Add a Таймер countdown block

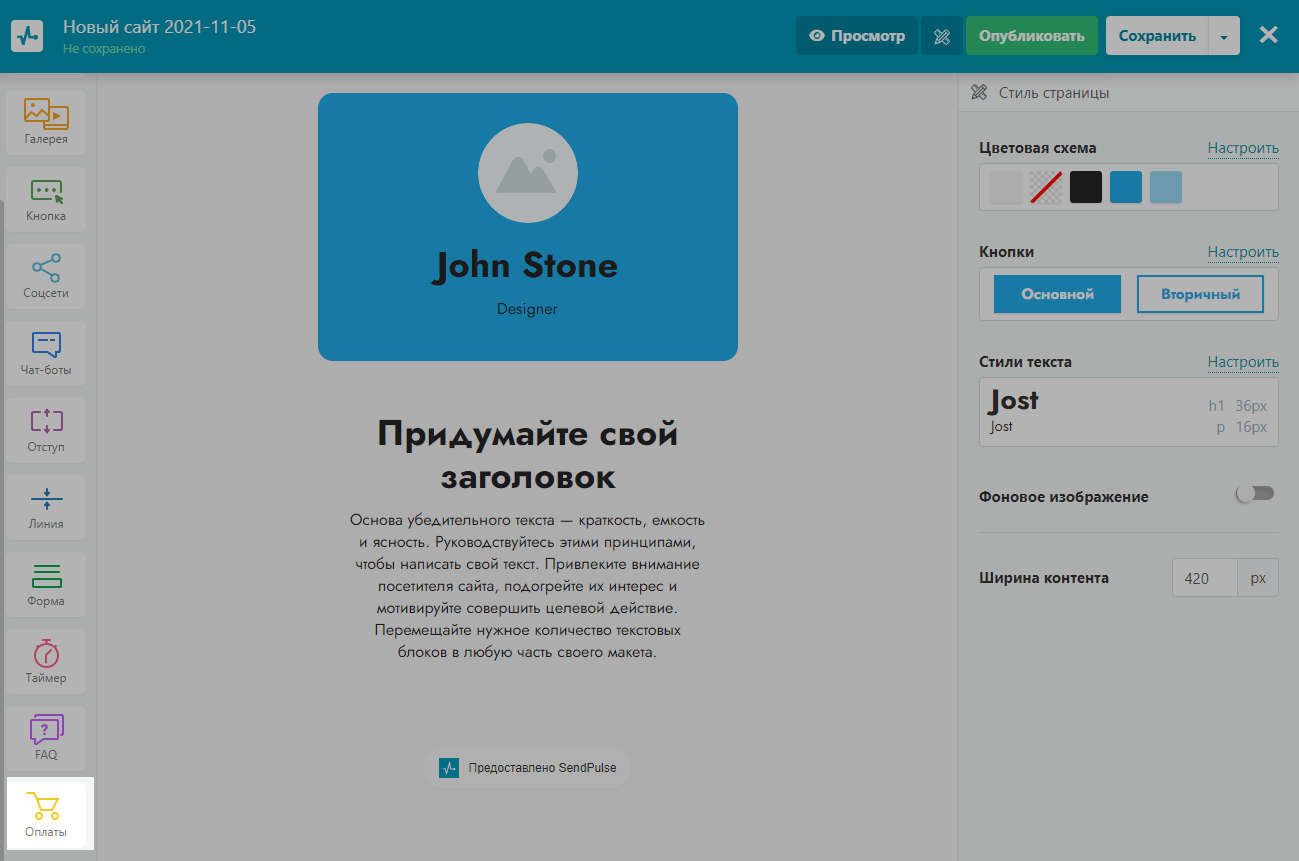pyautogui.click(x=46, y=662)
